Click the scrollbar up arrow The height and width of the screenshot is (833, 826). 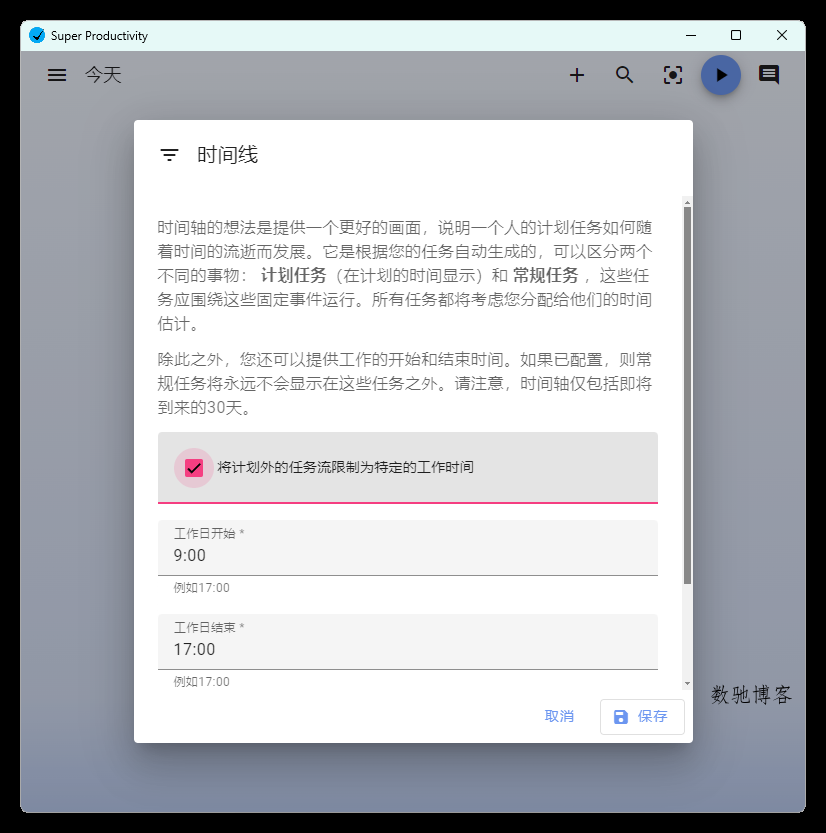tap(687, 202)
